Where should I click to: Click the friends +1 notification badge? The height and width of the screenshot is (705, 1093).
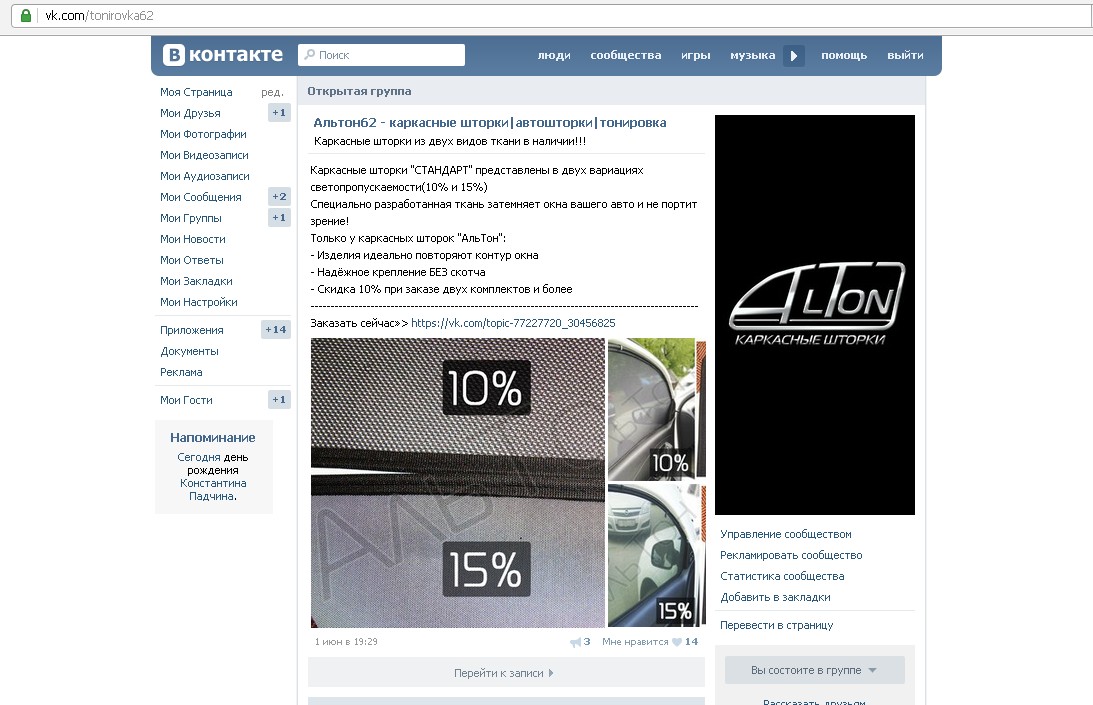279,112
